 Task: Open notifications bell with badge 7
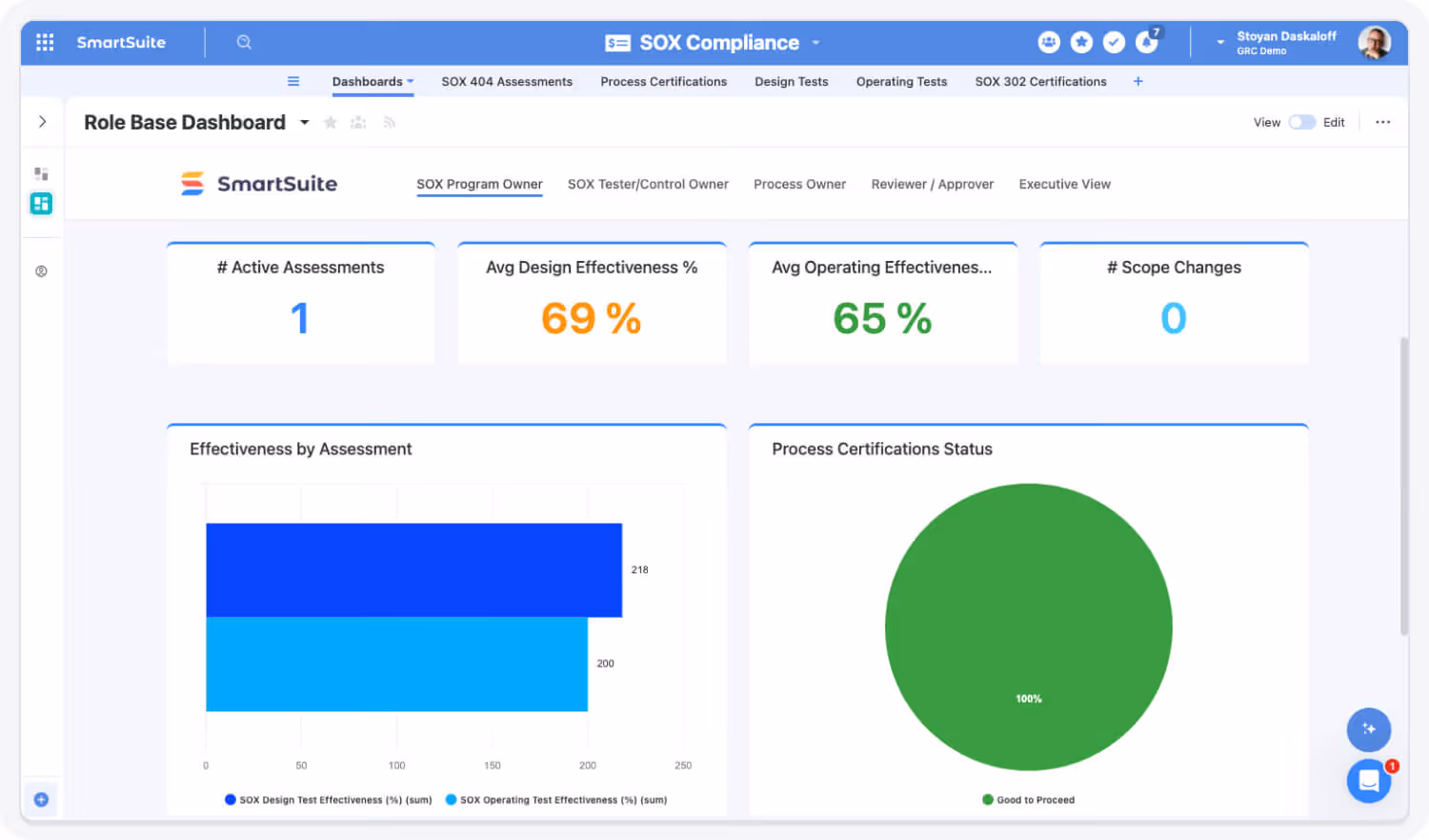click(x=1147, y=41)
